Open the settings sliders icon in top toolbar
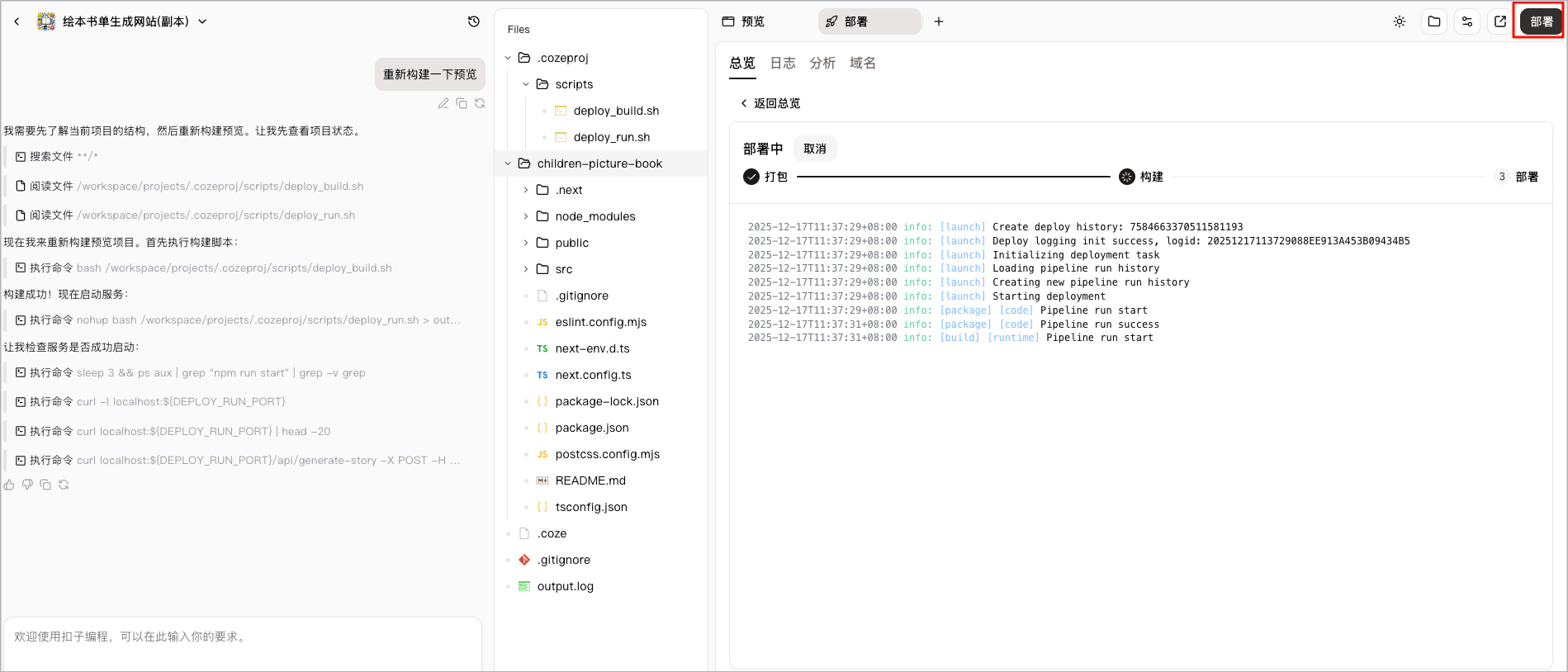This screenshot has width=1568, height=672. pos(1467,21)
